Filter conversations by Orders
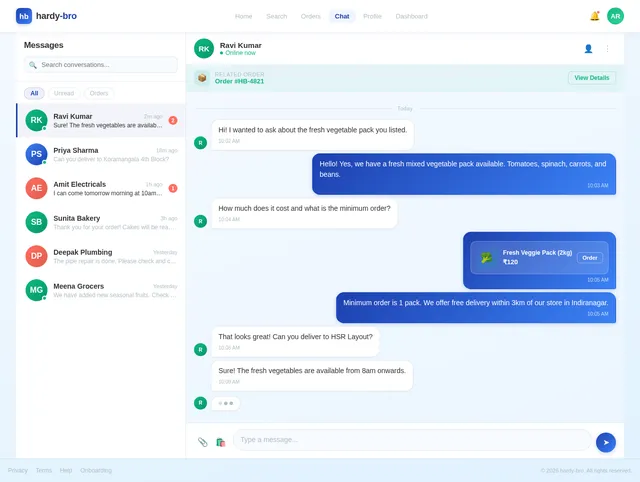Viewport: 640px width, 482px height. [x=99, y=93]
